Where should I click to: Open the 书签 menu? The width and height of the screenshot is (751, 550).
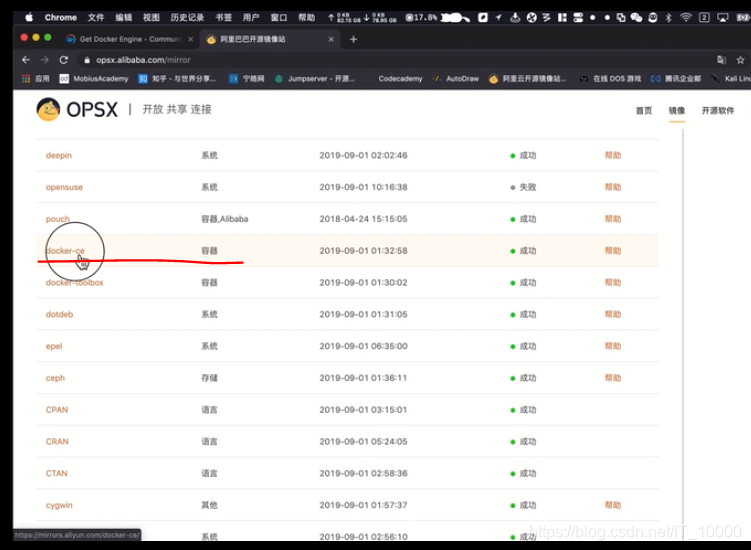click(223, 17)
